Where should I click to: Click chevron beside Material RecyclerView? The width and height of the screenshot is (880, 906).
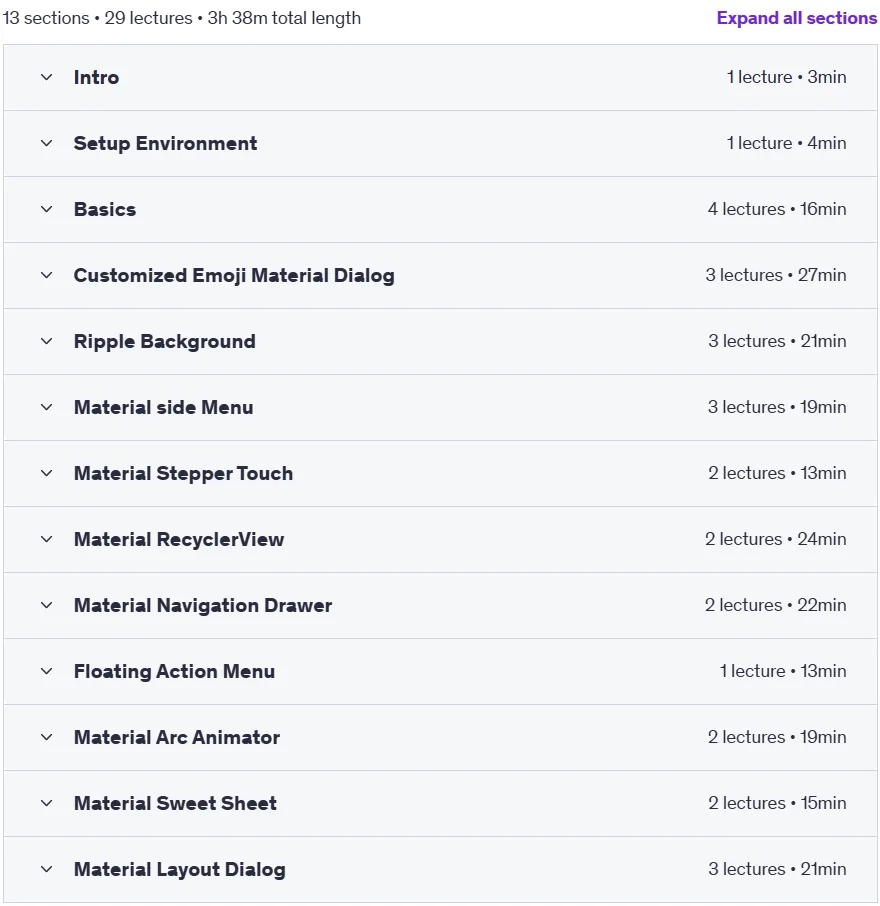47,539
